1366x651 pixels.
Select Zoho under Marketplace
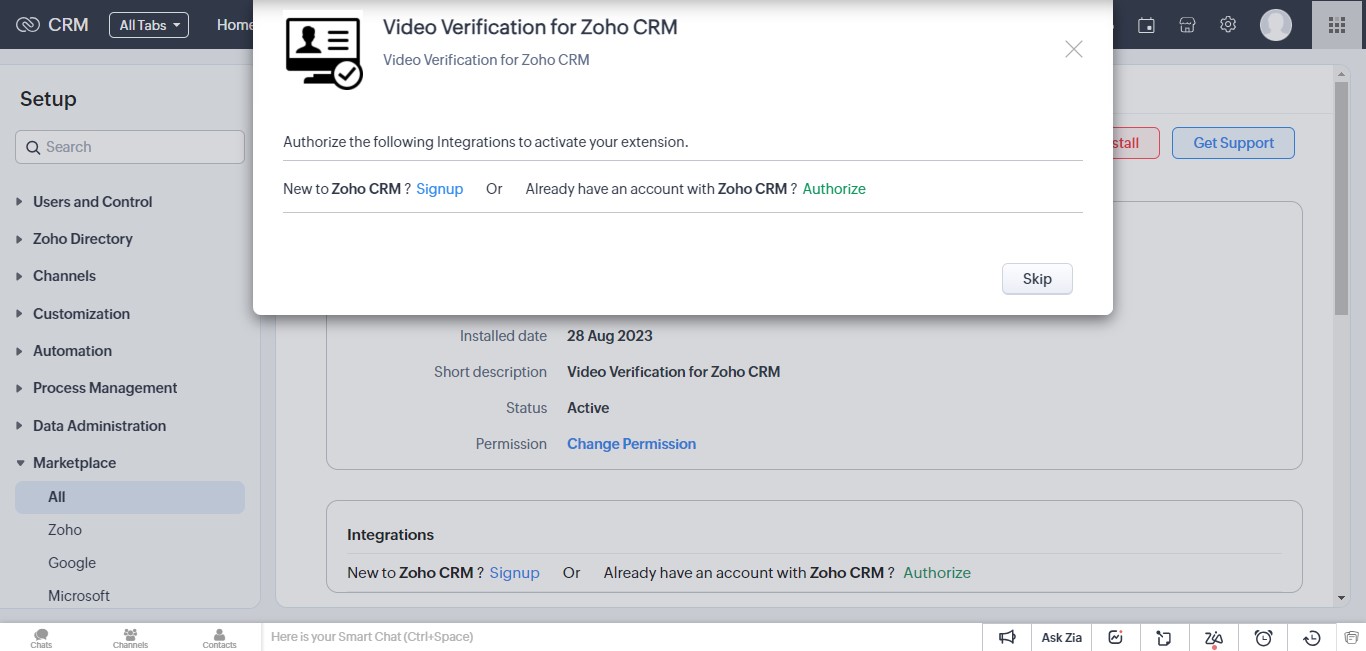click(65, 530)
